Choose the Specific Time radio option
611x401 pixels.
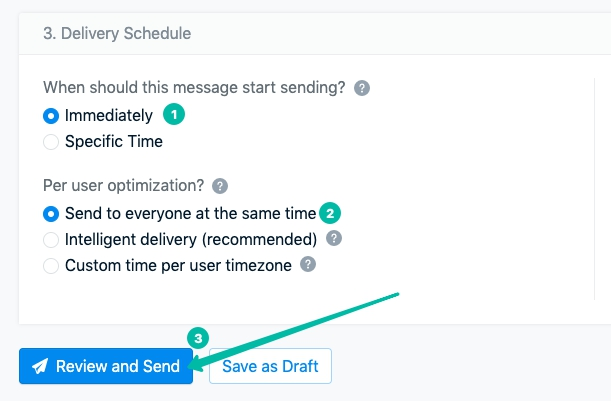click(51, 142)
